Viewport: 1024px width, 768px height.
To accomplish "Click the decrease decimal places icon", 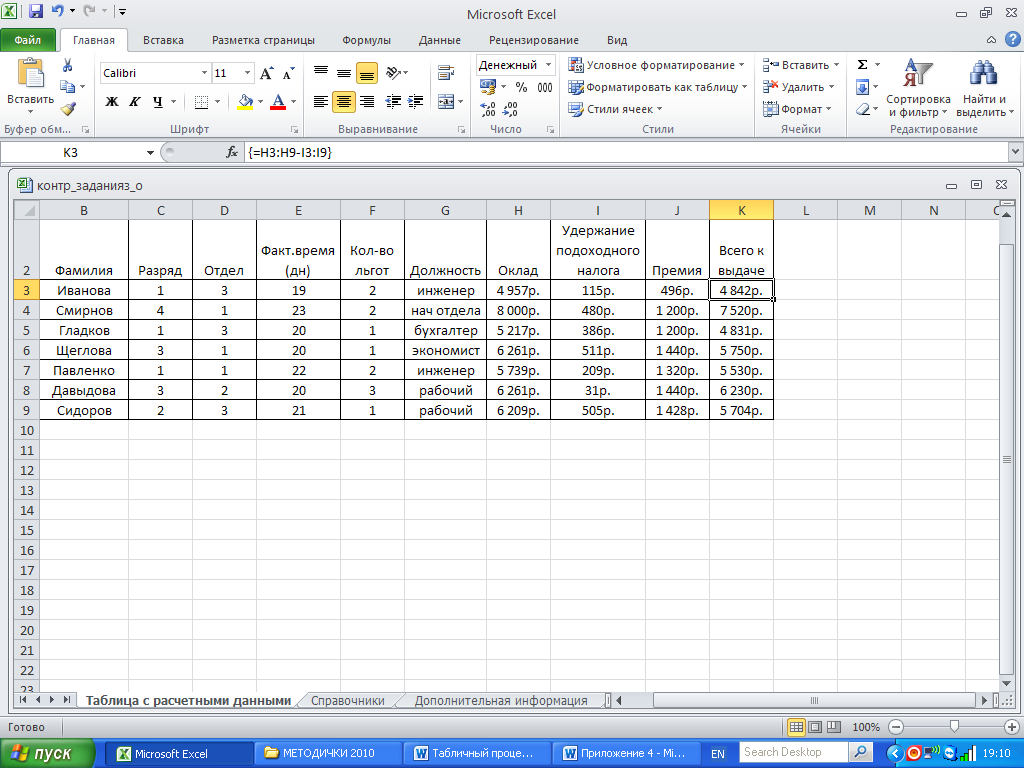I will [x=510, y=109].
